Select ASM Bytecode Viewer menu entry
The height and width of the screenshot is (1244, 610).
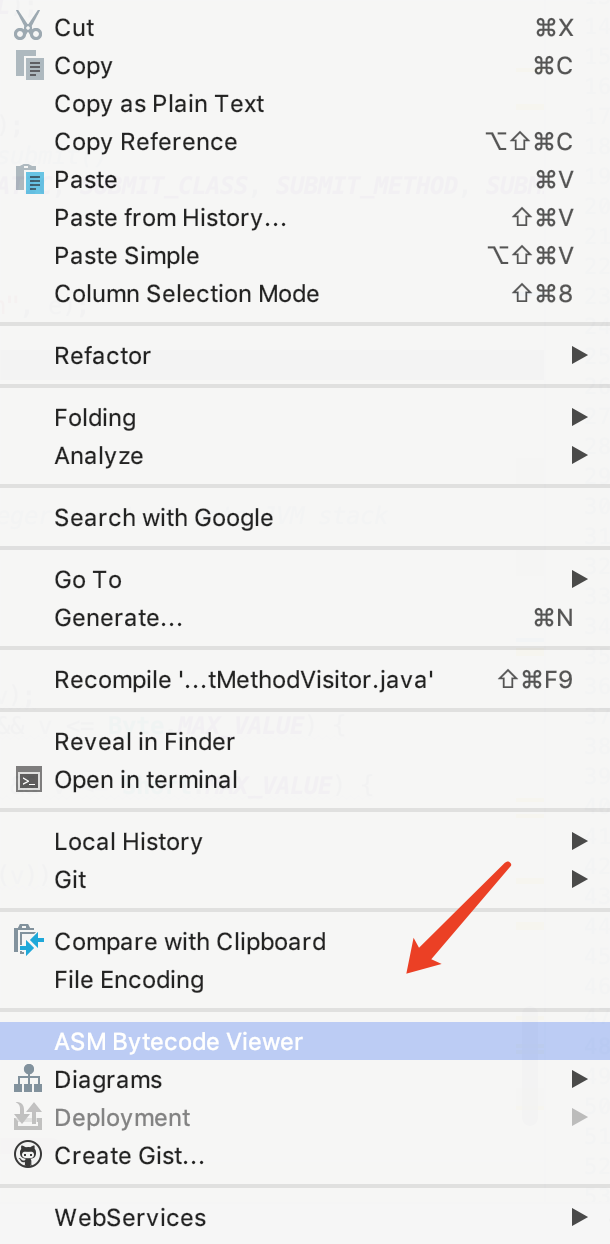[305, 1041]
